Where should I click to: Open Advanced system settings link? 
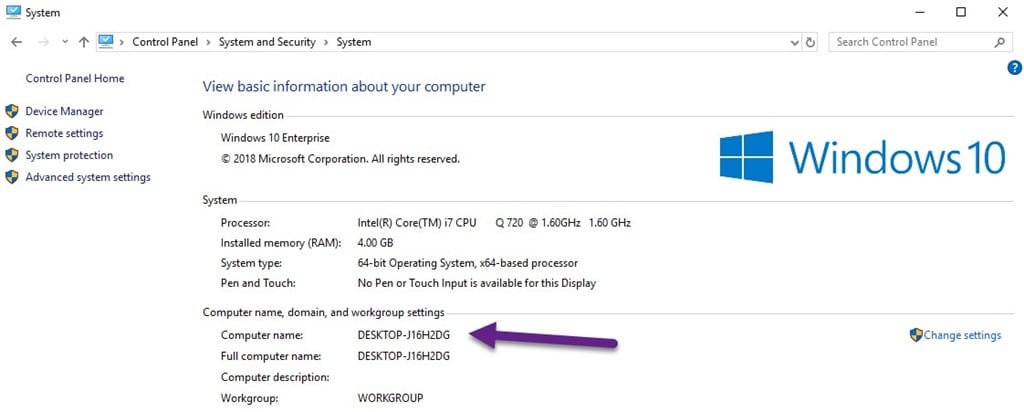88,177
